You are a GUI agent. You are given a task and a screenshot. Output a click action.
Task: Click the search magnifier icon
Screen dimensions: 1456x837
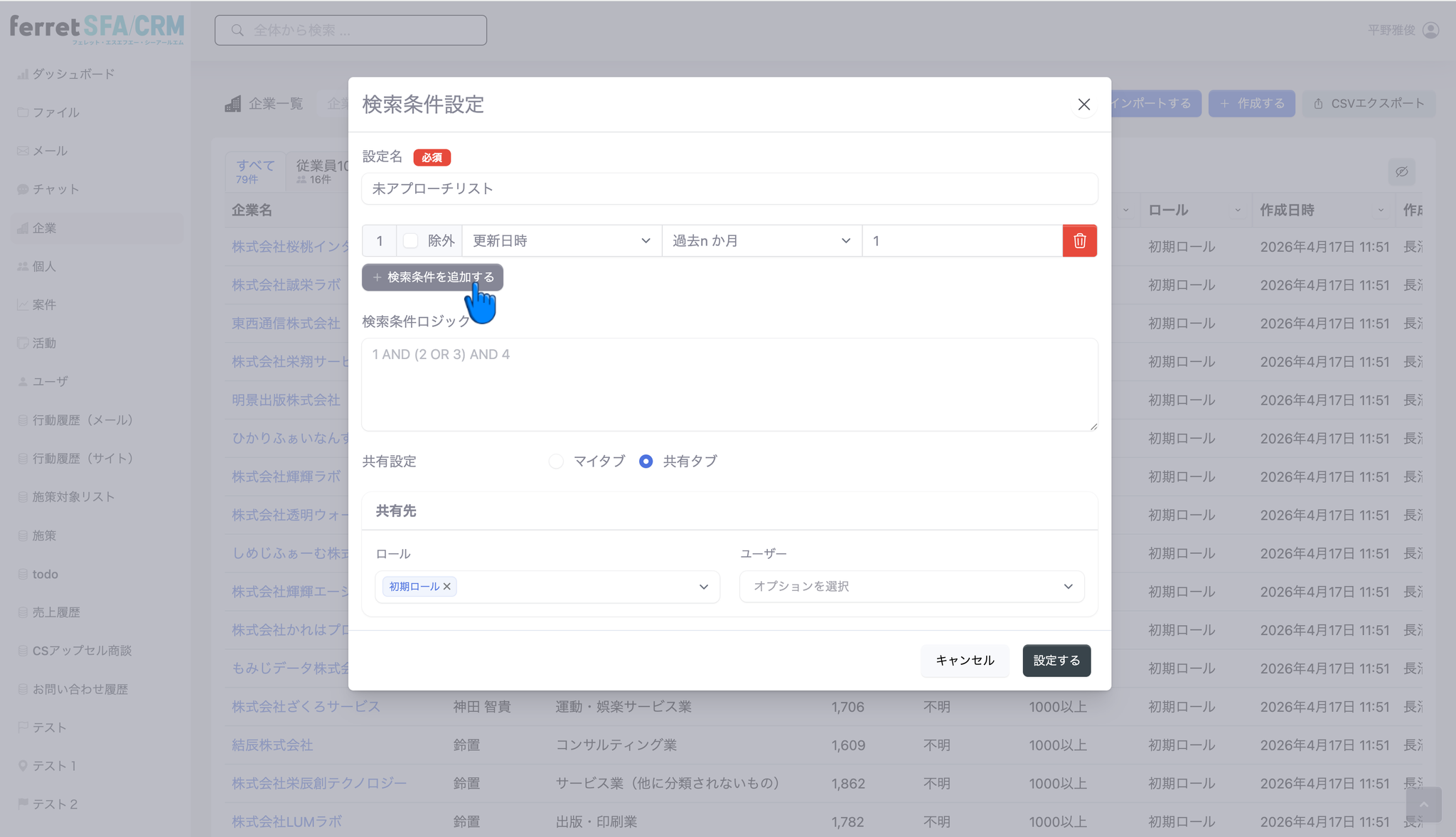coord(237,31)
